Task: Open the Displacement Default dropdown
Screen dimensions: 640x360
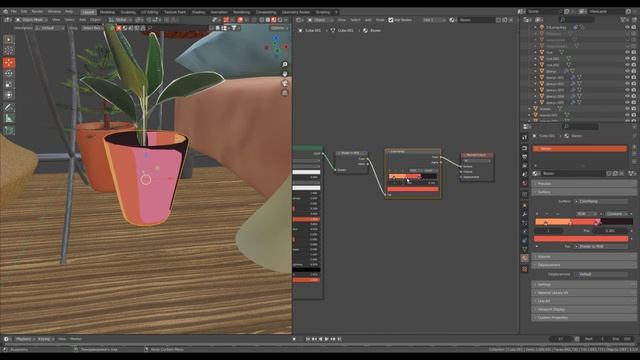Action: pyautogui.click(x=601, y=274)
